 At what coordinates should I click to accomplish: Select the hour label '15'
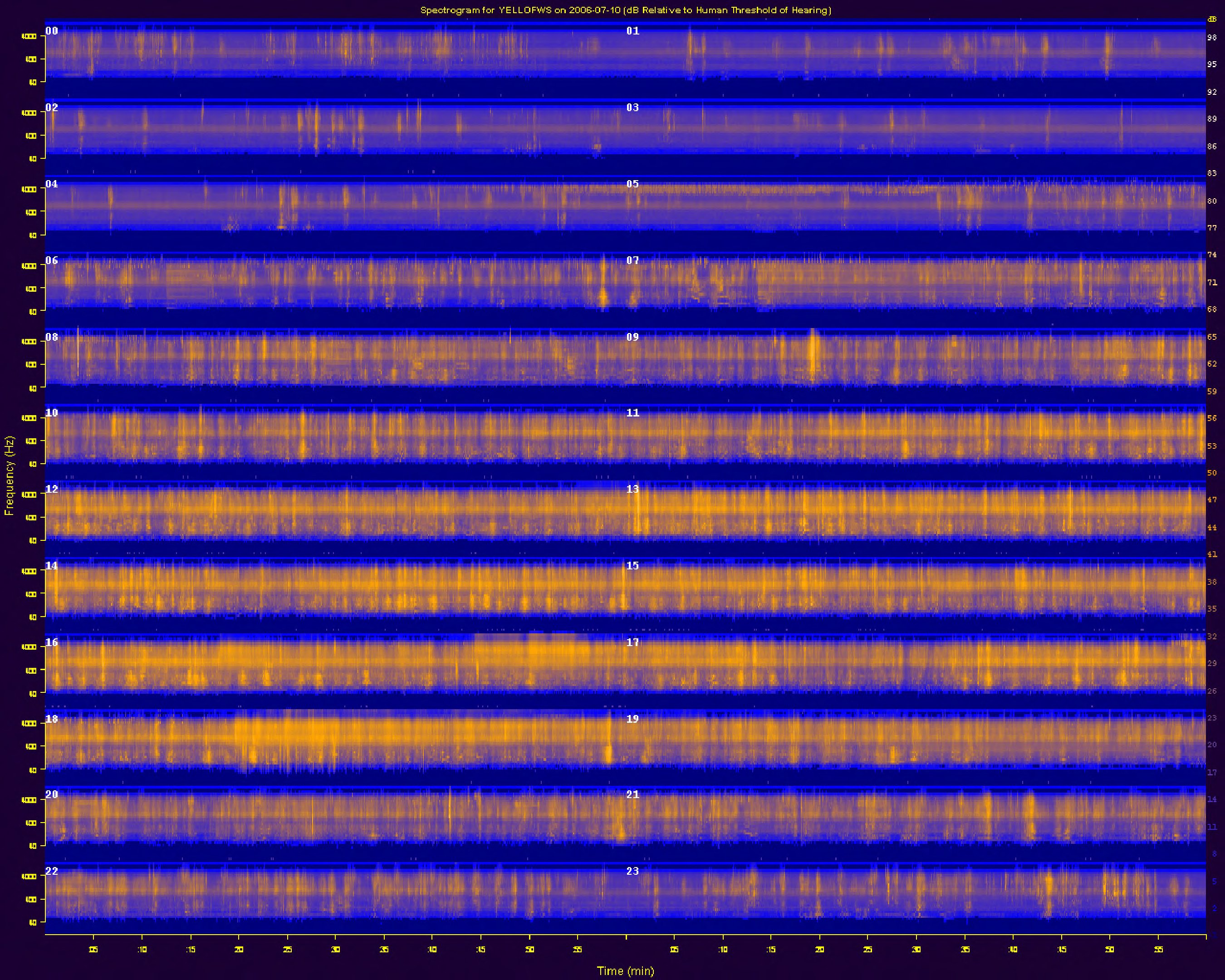coord(633,566)
